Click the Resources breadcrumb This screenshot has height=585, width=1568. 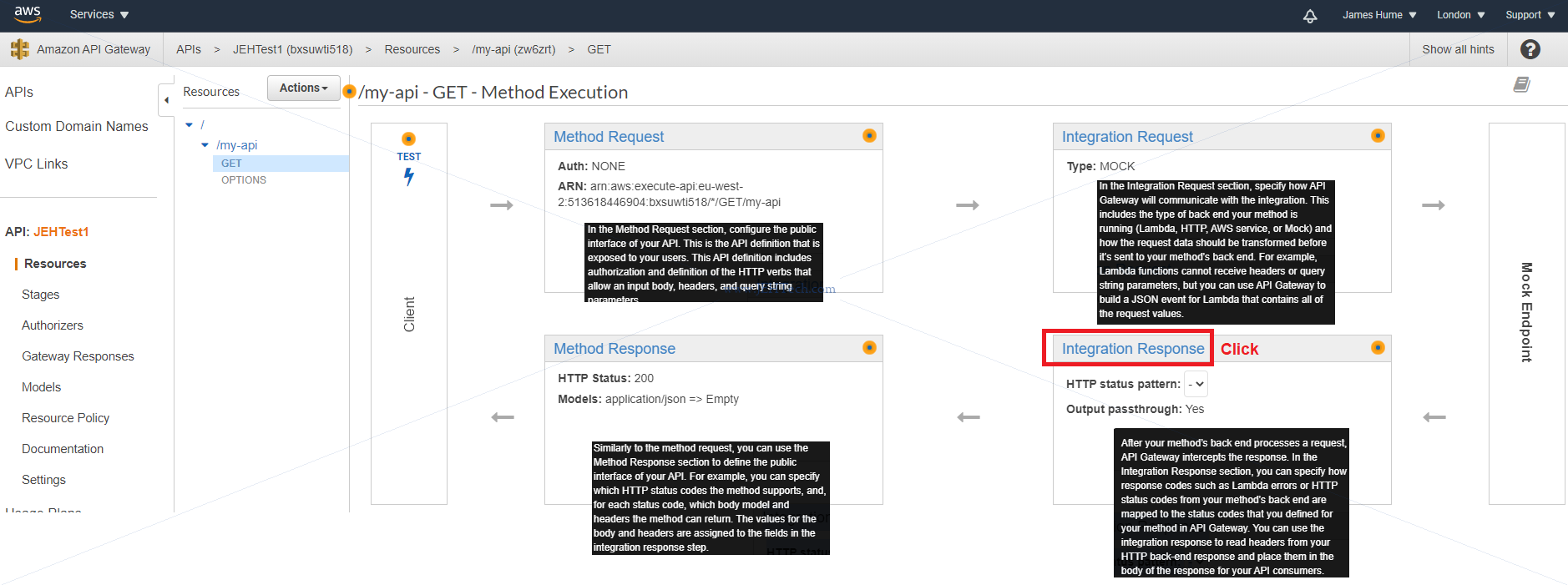[412, 49]
